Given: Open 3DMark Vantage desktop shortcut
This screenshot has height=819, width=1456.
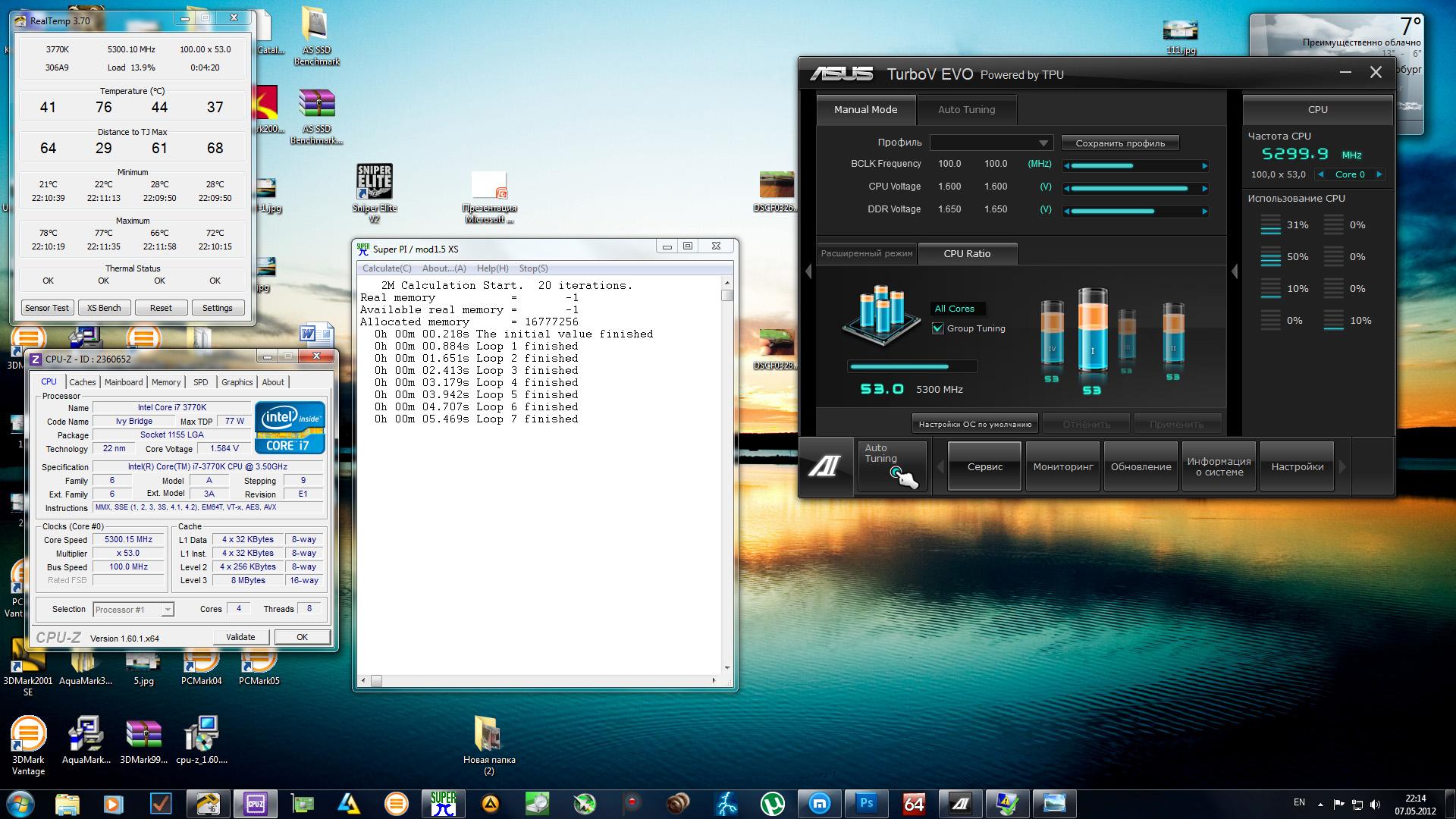Looking at the screenshot, I should pyautogui.click(x=28, y=745).
